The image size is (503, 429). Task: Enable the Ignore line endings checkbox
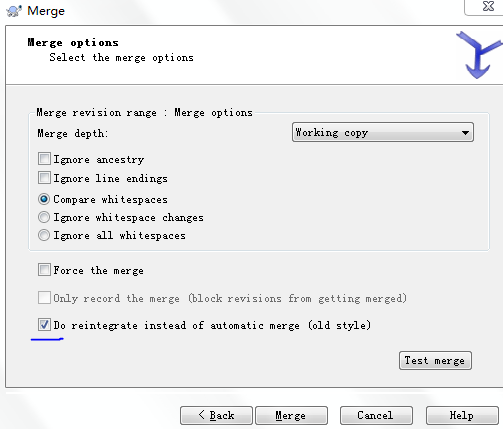44,178
